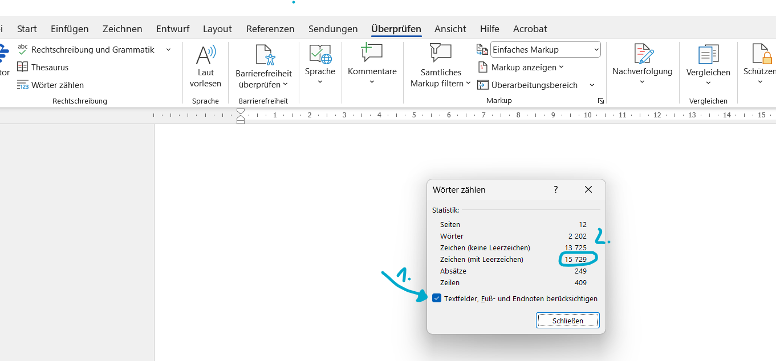Click the Schließen button
776x362 pixels.
[x=568, y=320]
